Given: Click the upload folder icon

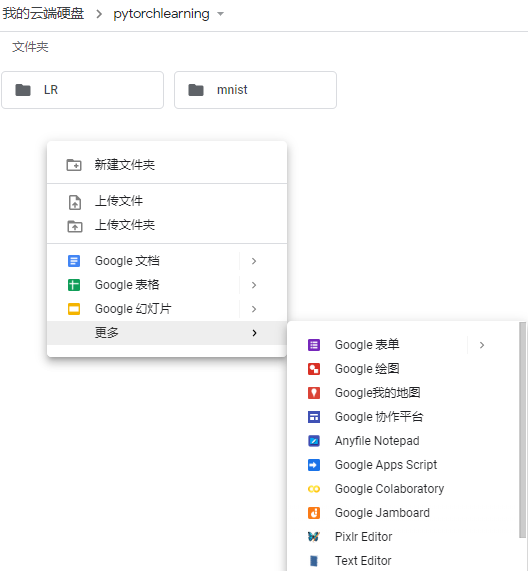Looking at the screenshot, I should (x=75, y=226).
